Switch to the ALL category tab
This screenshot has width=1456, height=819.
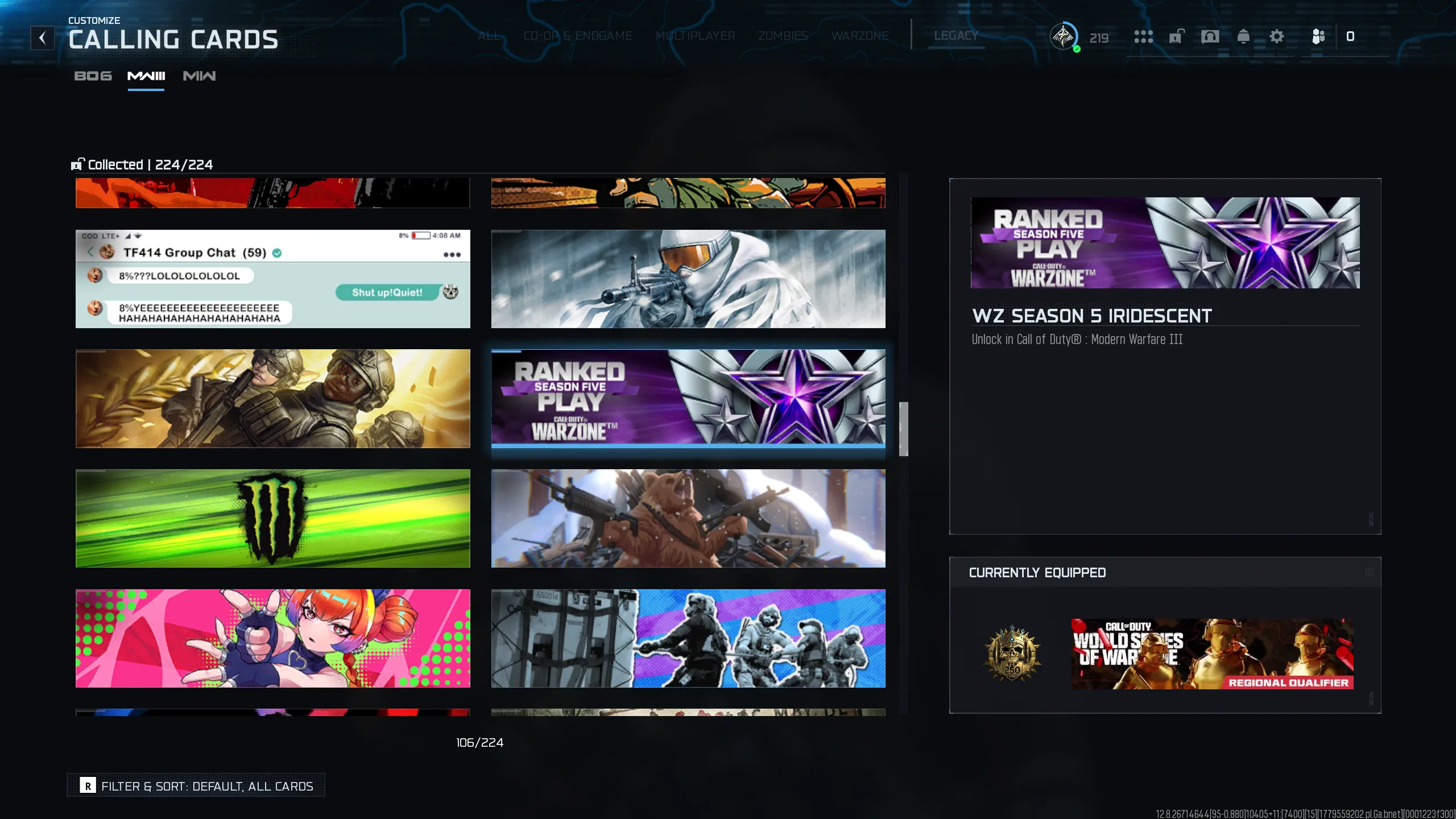pyautogui.click(x=489, y=36)
